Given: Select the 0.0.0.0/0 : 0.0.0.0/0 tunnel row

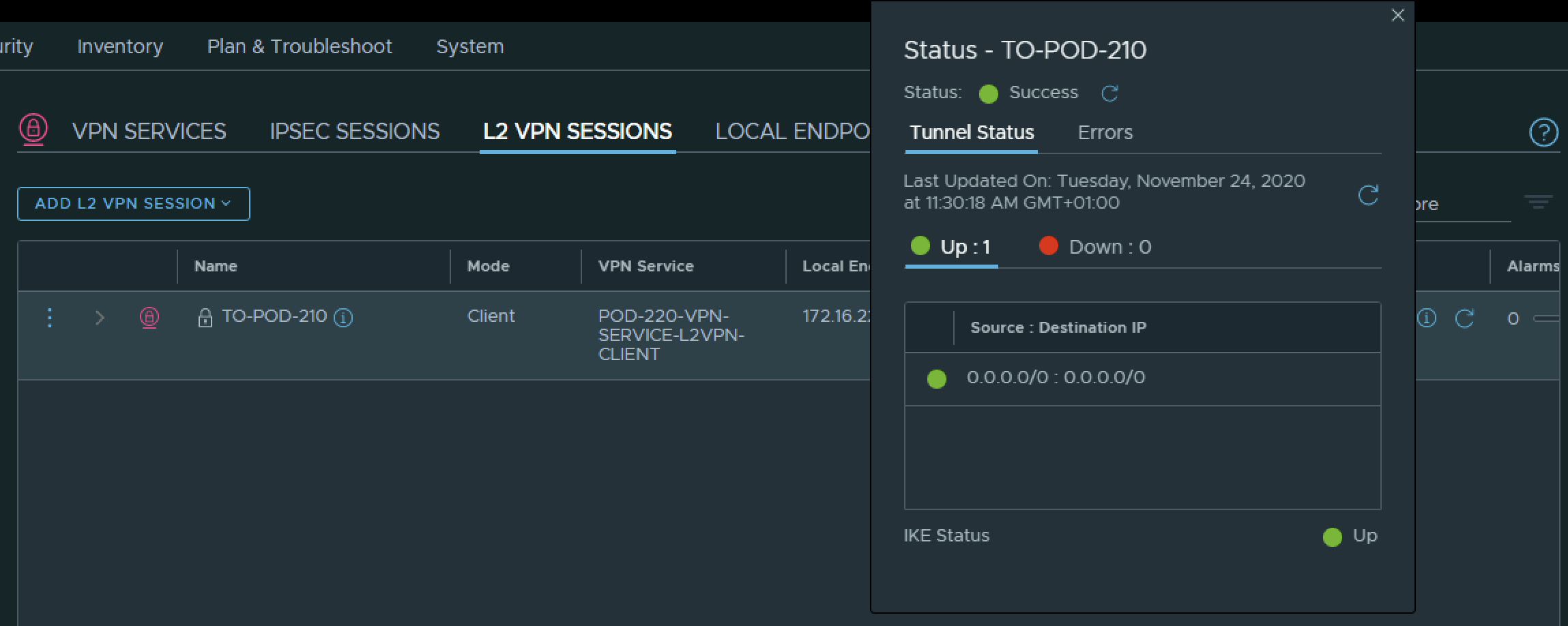Looking at the screenshot, I should tap(1056, 378).
